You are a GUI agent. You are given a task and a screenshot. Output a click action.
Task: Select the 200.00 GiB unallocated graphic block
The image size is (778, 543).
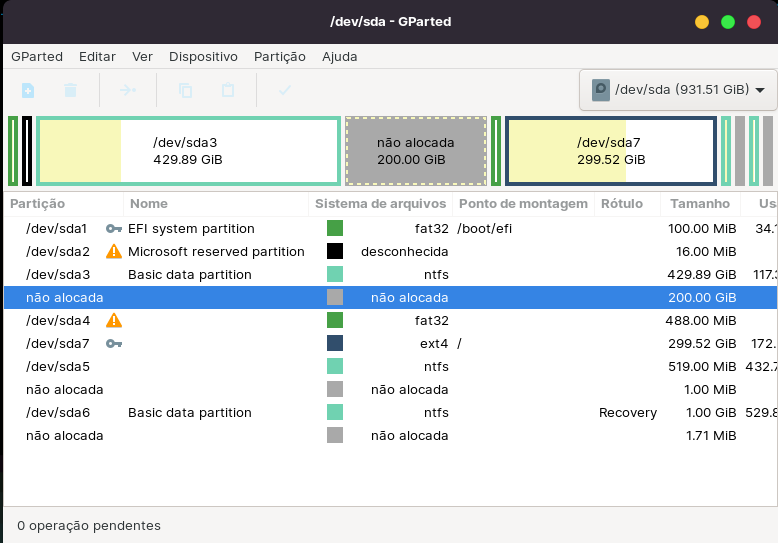coord(415,151)
